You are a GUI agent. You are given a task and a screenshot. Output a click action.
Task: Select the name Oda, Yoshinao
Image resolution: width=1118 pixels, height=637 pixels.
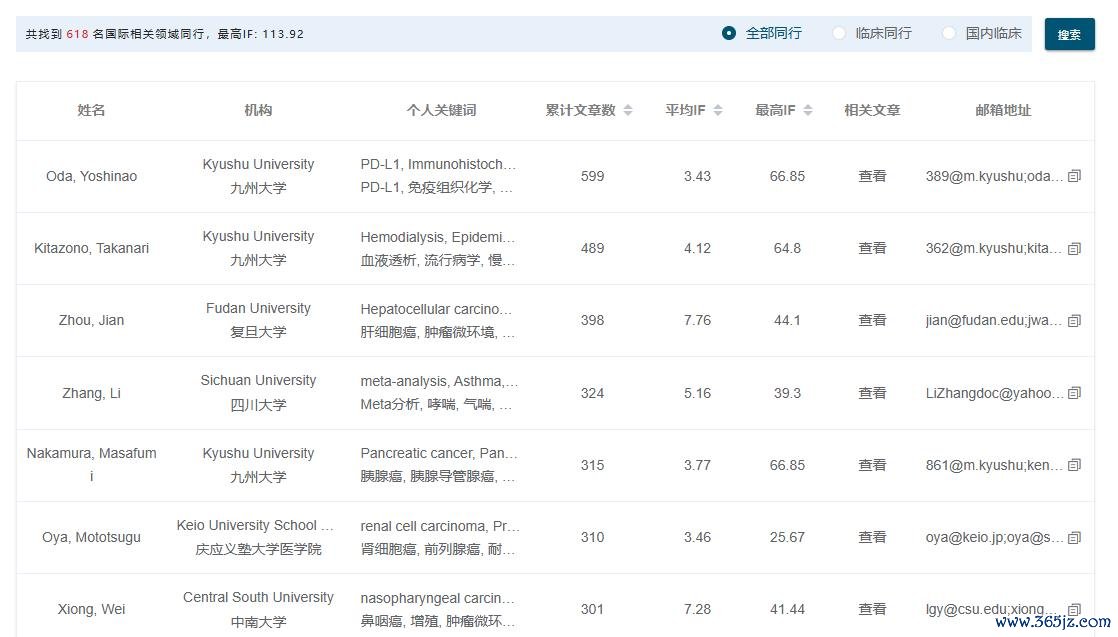point(91,176)
